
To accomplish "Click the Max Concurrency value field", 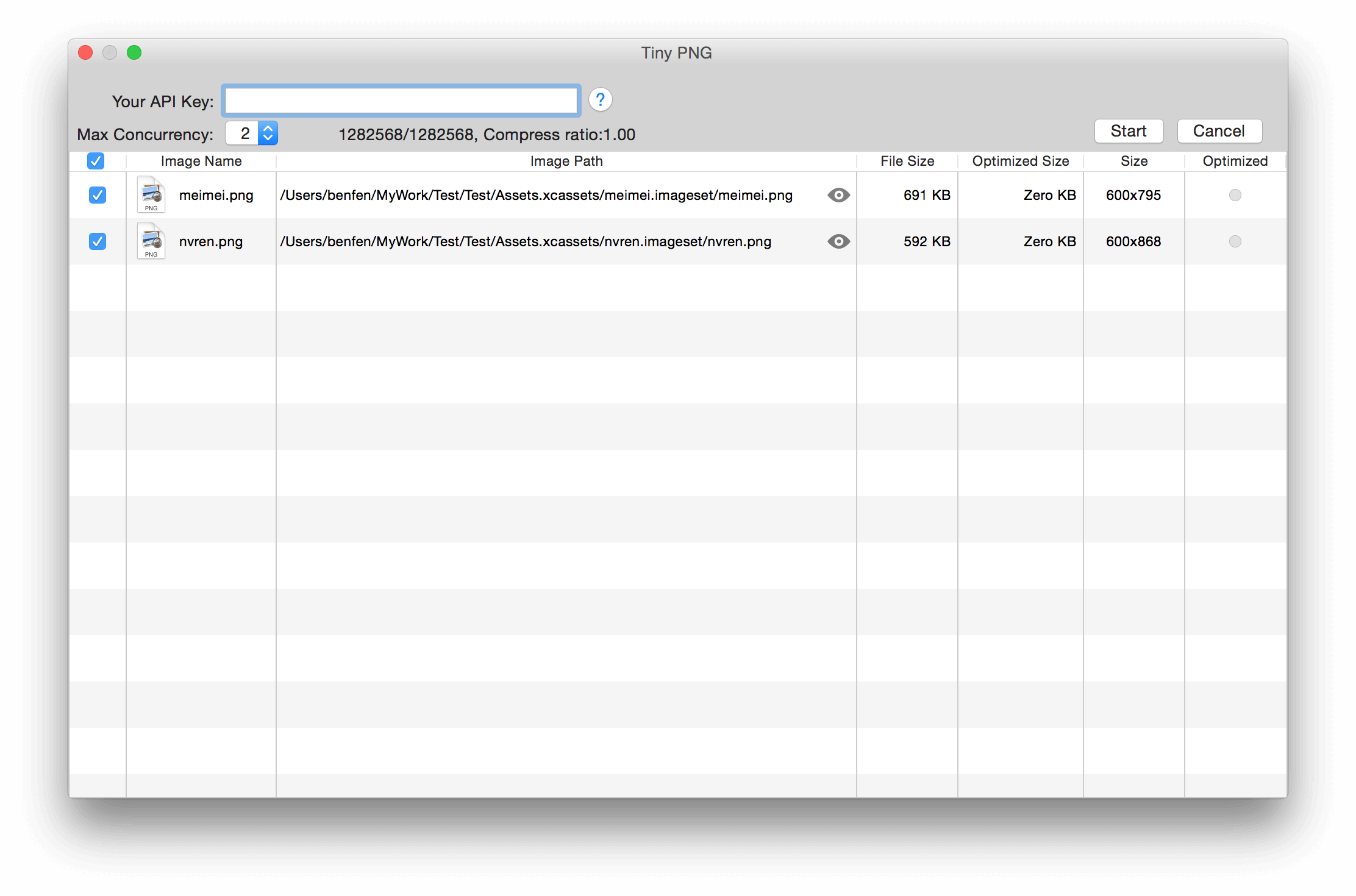I will click(243, 133).
